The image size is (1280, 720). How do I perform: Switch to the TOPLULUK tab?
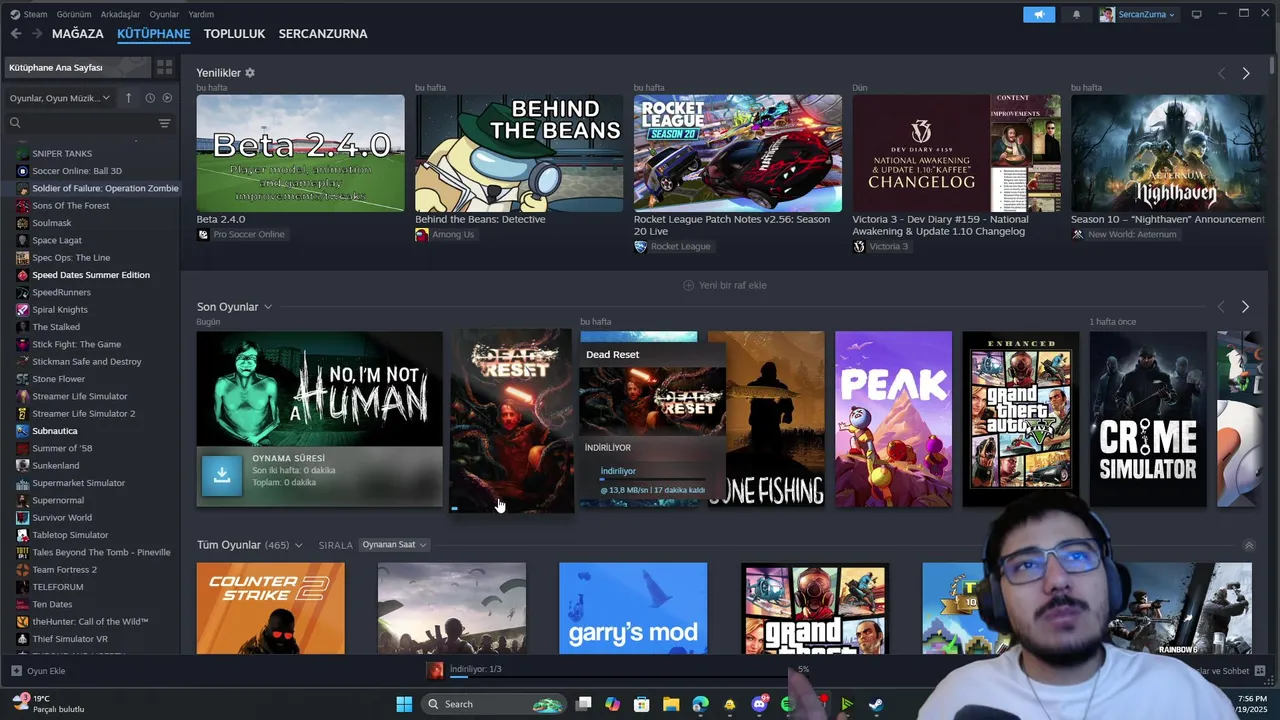click(234, 34)
